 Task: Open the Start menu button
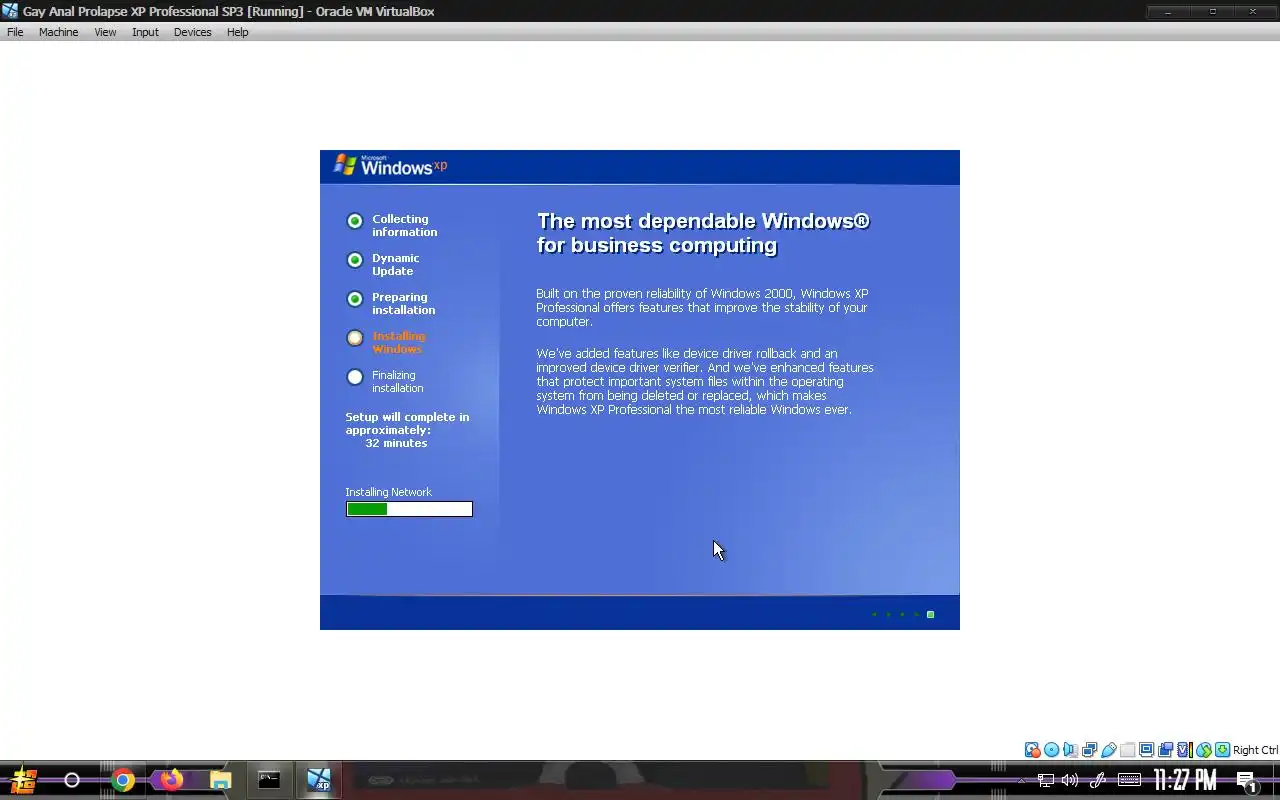(x=24, y=780)
